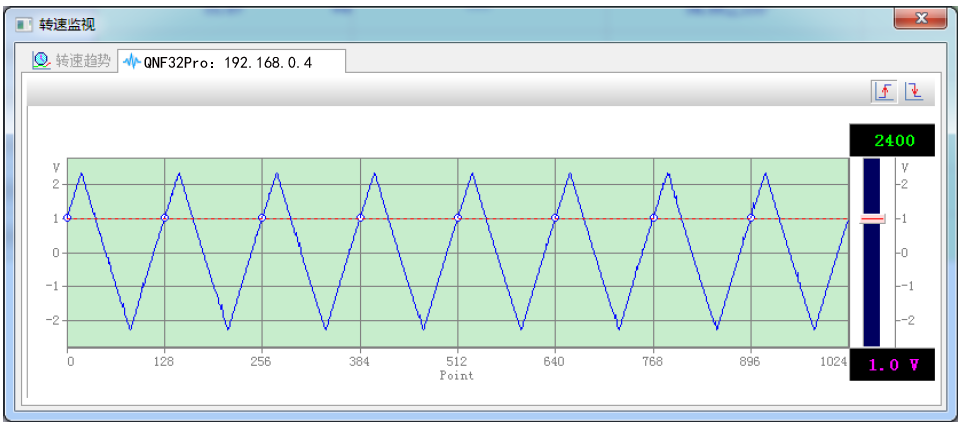The height and width of the screenshot is (429, 963).
Task: Click the trigger marker at point 0
Action: click(67, 218)
